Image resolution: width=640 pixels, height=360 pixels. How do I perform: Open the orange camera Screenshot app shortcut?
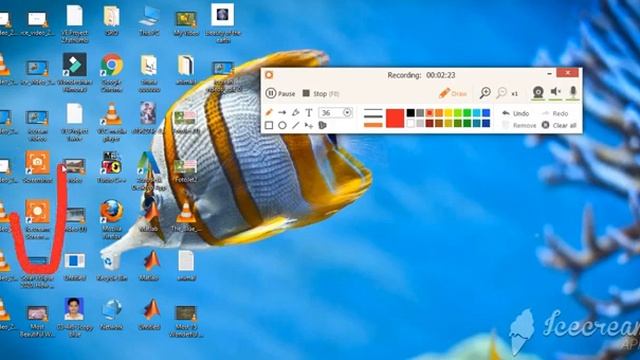coord(37,167)
